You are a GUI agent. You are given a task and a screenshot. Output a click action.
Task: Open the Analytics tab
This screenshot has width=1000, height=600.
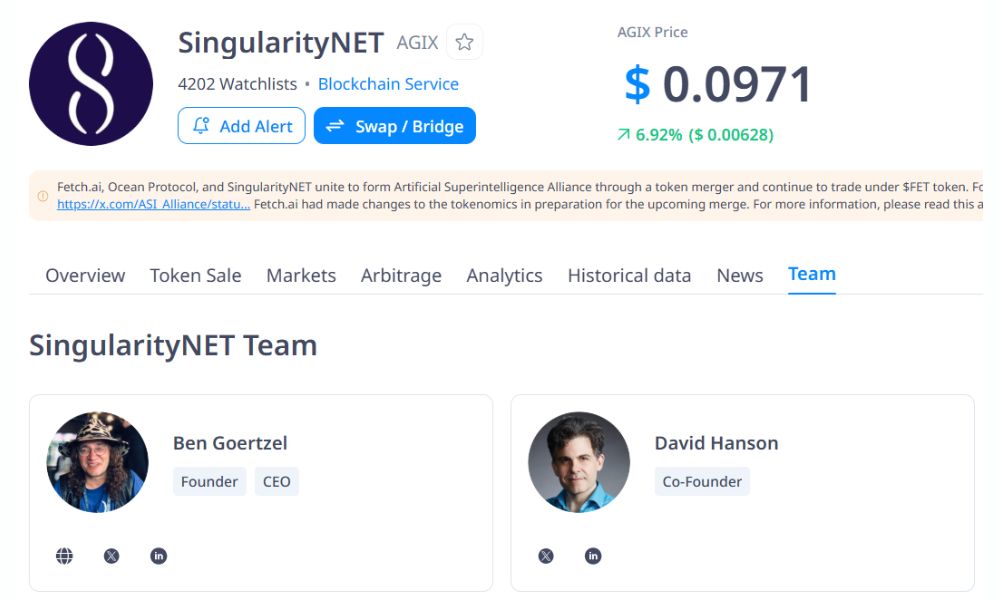point(504,275)
